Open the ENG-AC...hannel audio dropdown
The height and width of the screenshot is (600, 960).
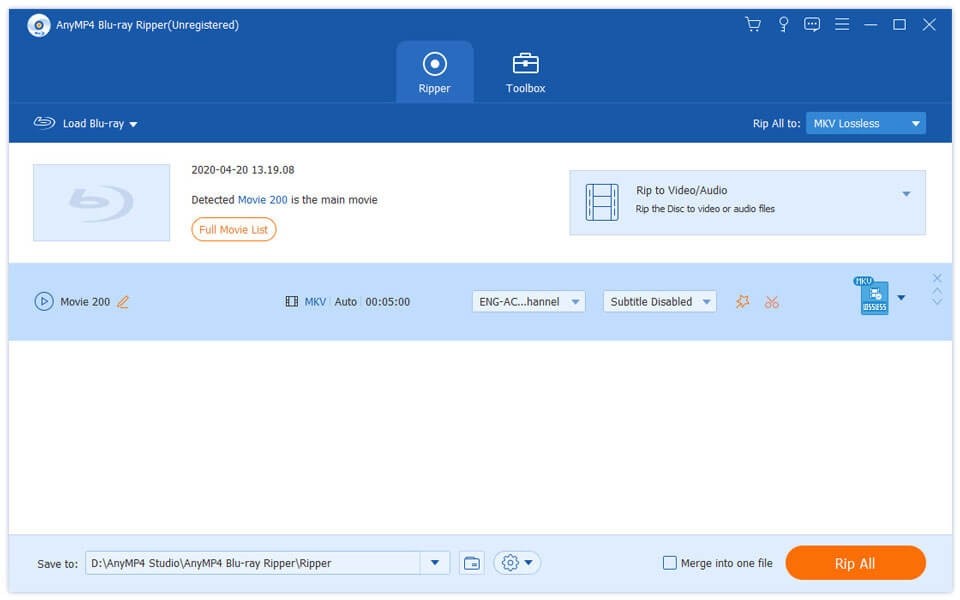pos(527,301)
